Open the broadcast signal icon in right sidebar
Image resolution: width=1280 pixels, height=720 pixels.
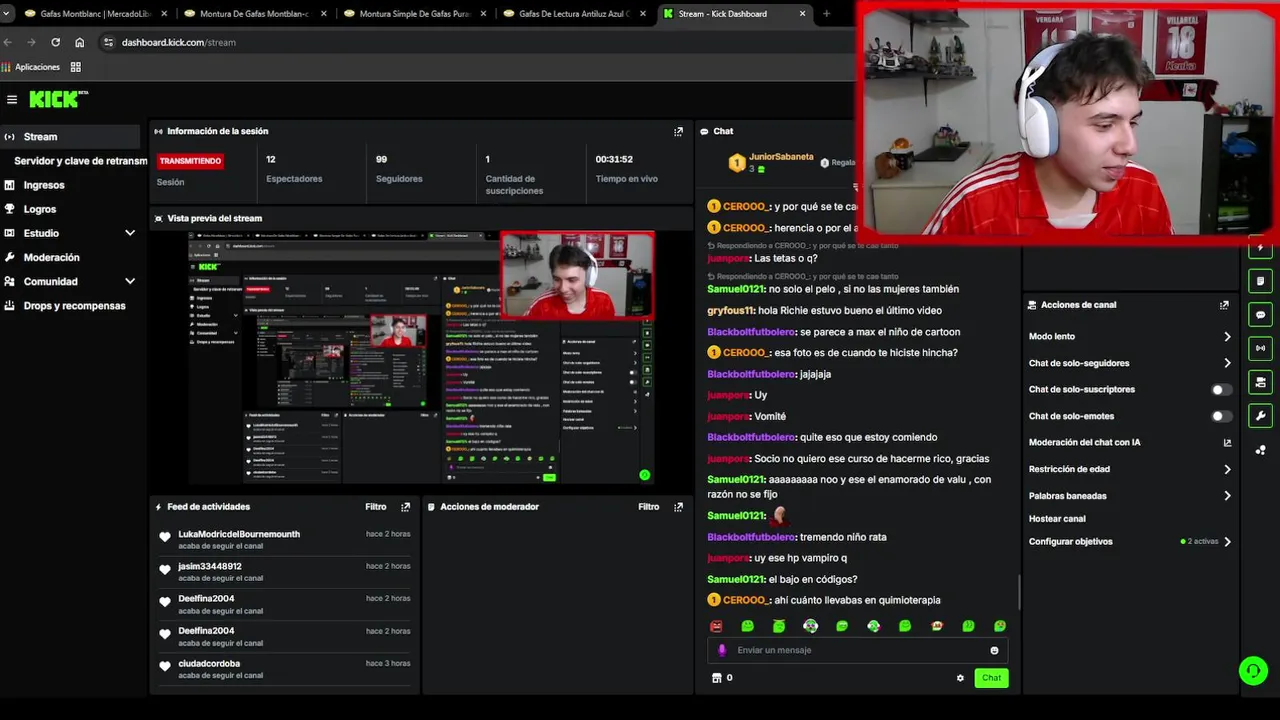point(1260,348)
